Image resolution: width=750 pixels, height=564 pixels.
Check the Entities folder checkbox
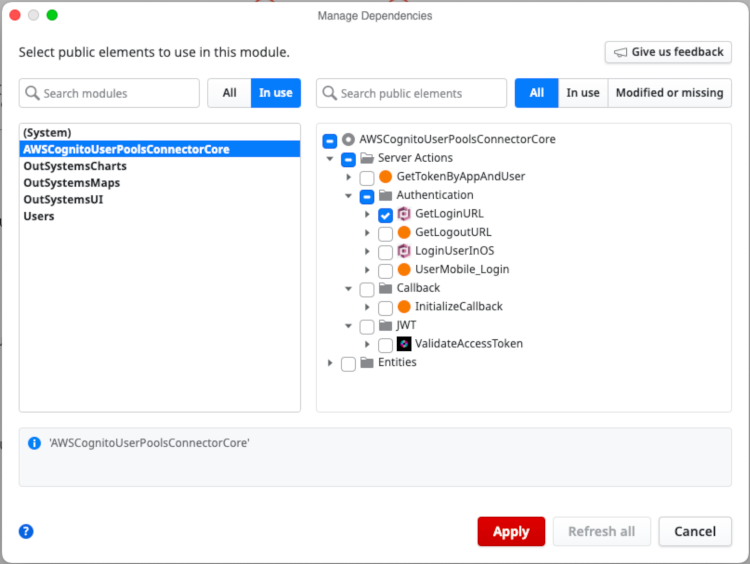point(348,364)
